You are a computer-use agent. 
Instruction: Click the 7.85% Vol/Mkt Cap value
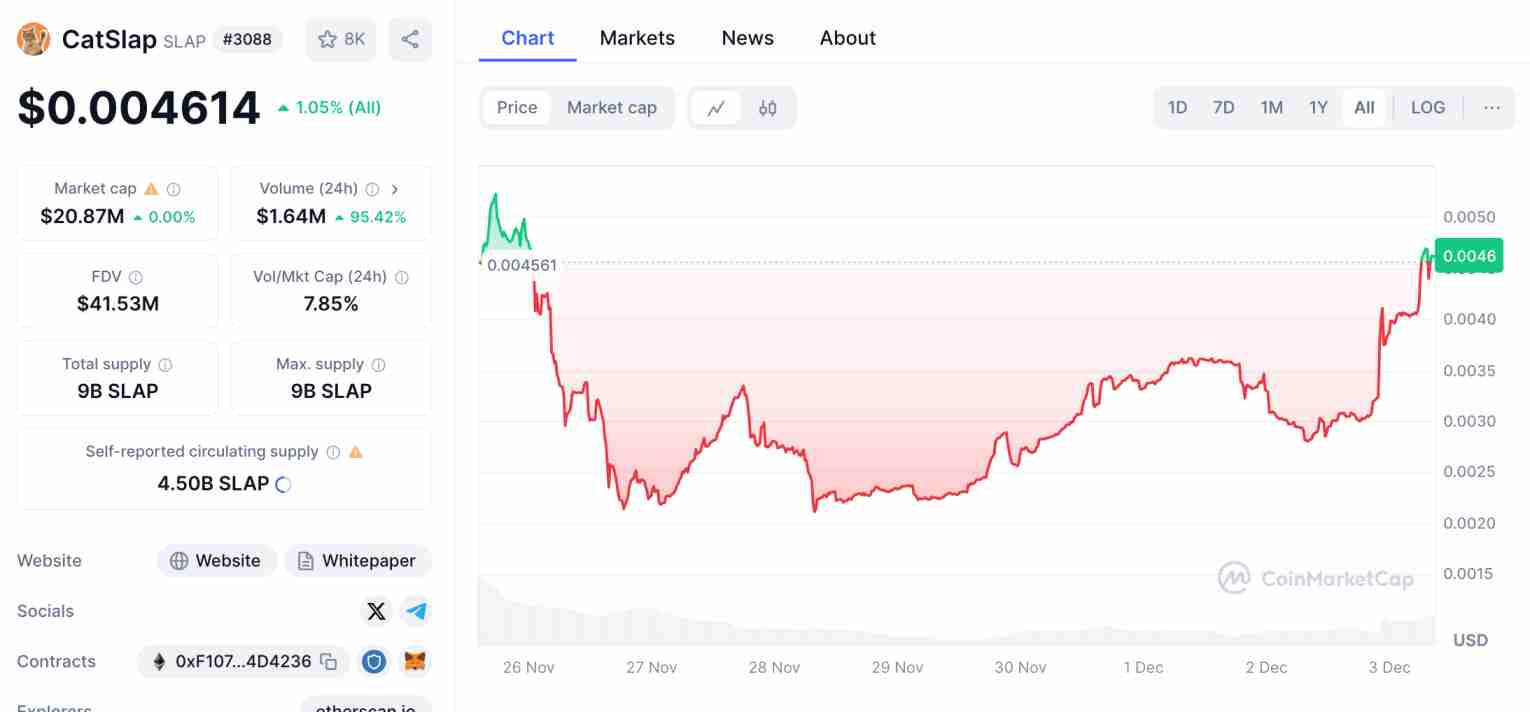pos(331,304)
